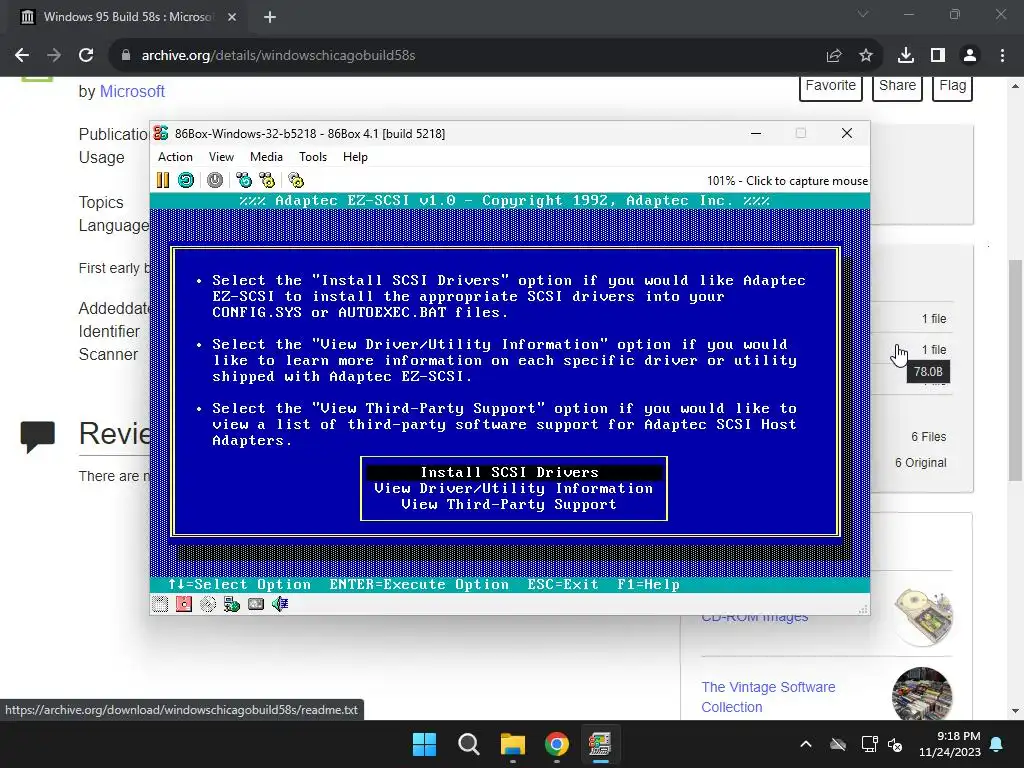Click the browser back arrow
This screenshot has width=1024, height=768.
(x=22, y=56)
